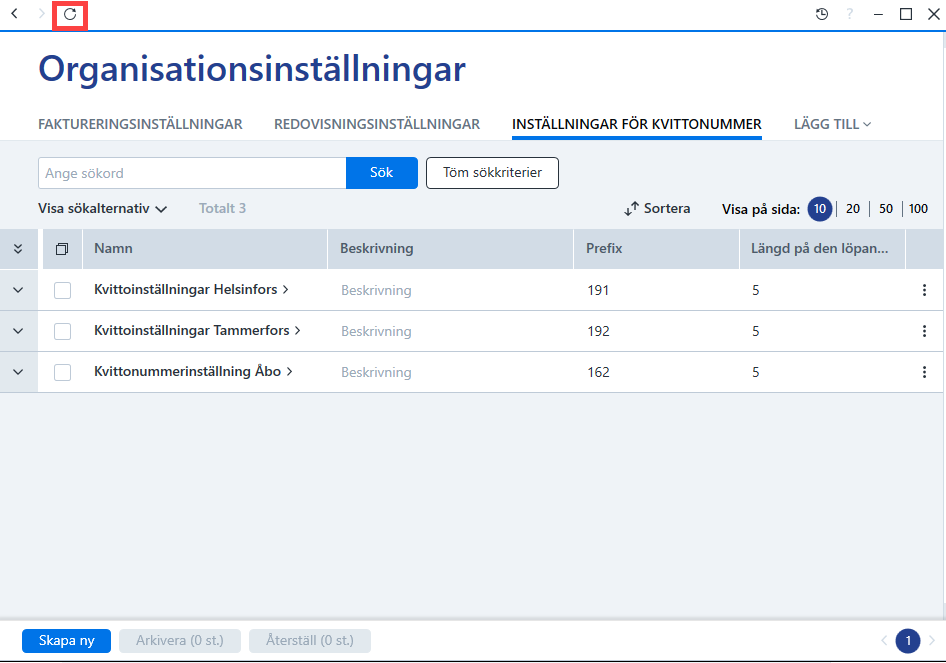Open the three-dot menu for Kvittonummerinställning Åbo
This screenshot has width=946, height=663.
(924, 372)
